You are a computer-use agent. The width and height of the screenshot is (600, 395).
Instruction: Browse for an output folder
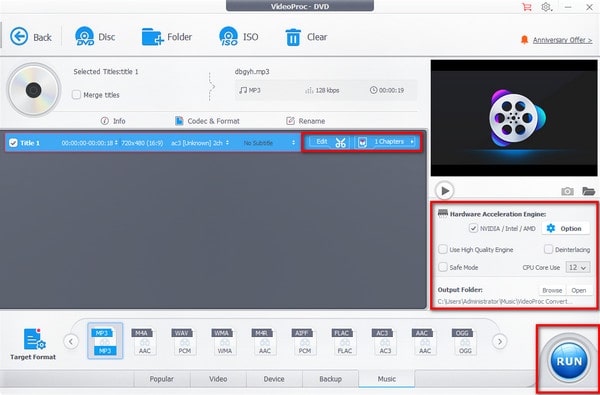point(552,291)
